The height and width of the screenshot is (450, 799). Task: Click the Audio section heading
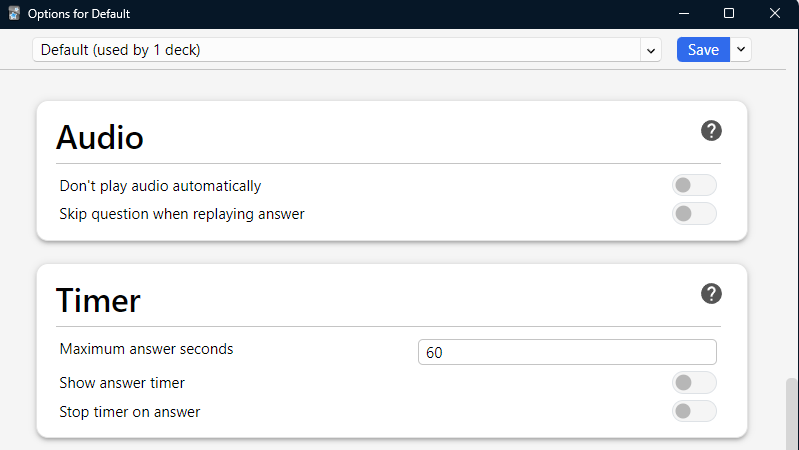(100, 137)
